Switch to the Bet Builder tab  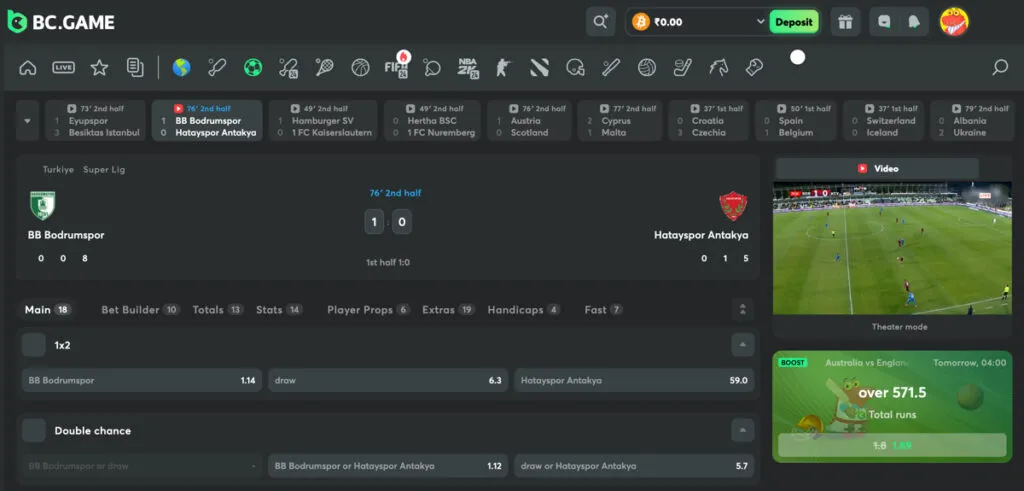tap(140, 309)
